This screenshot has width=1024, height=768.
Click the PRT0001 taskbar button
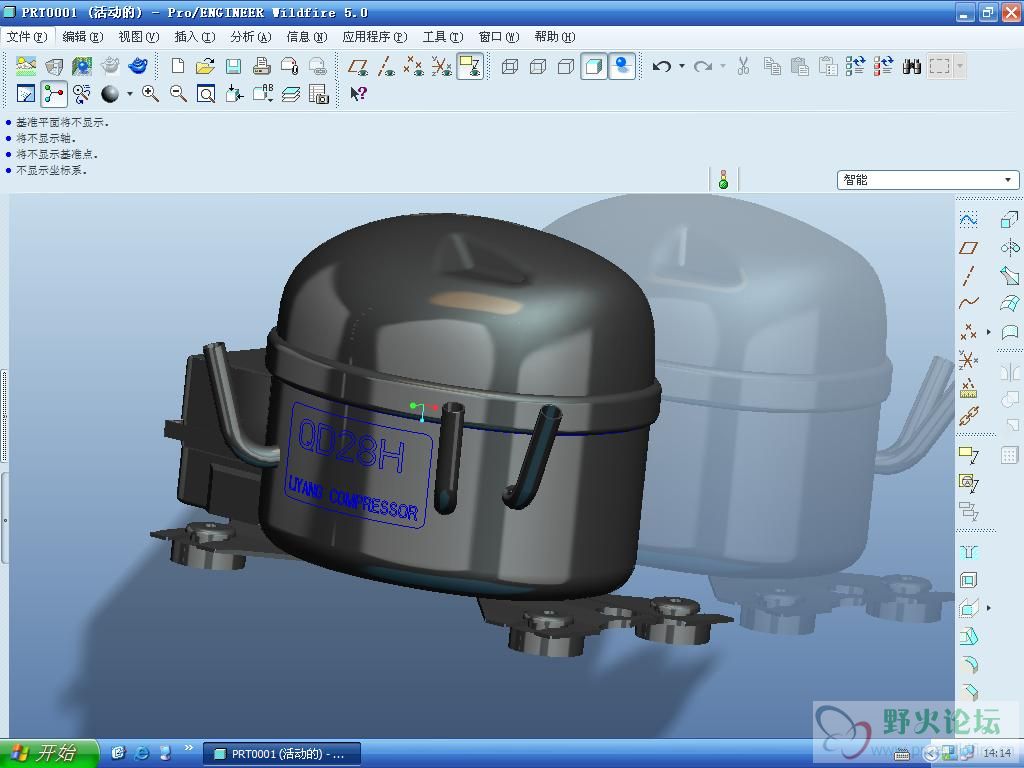(281, 754)
